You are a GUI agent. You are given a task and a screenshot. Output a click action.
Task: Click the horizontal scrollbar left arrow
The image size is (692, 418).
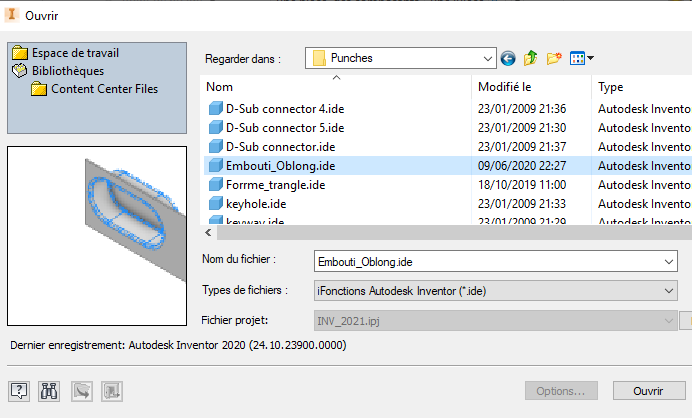tap(208, 232)
